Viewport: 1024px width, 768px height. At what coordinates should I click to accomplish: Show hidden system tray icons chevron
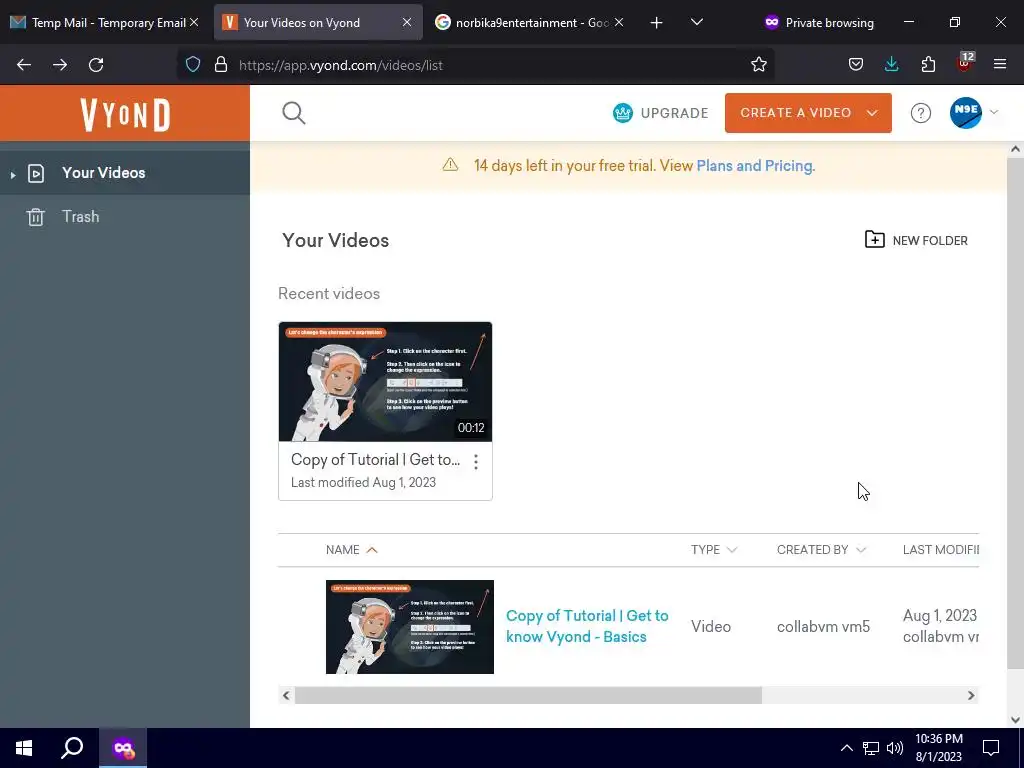coord(846,748)
